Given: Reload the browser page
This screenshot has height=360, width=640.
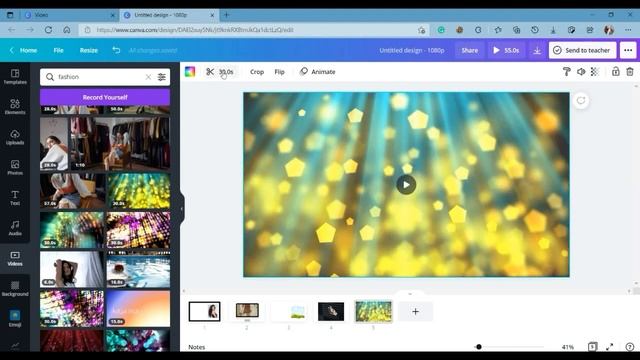Looking at the screenshot, I should [x=48, y=30].
